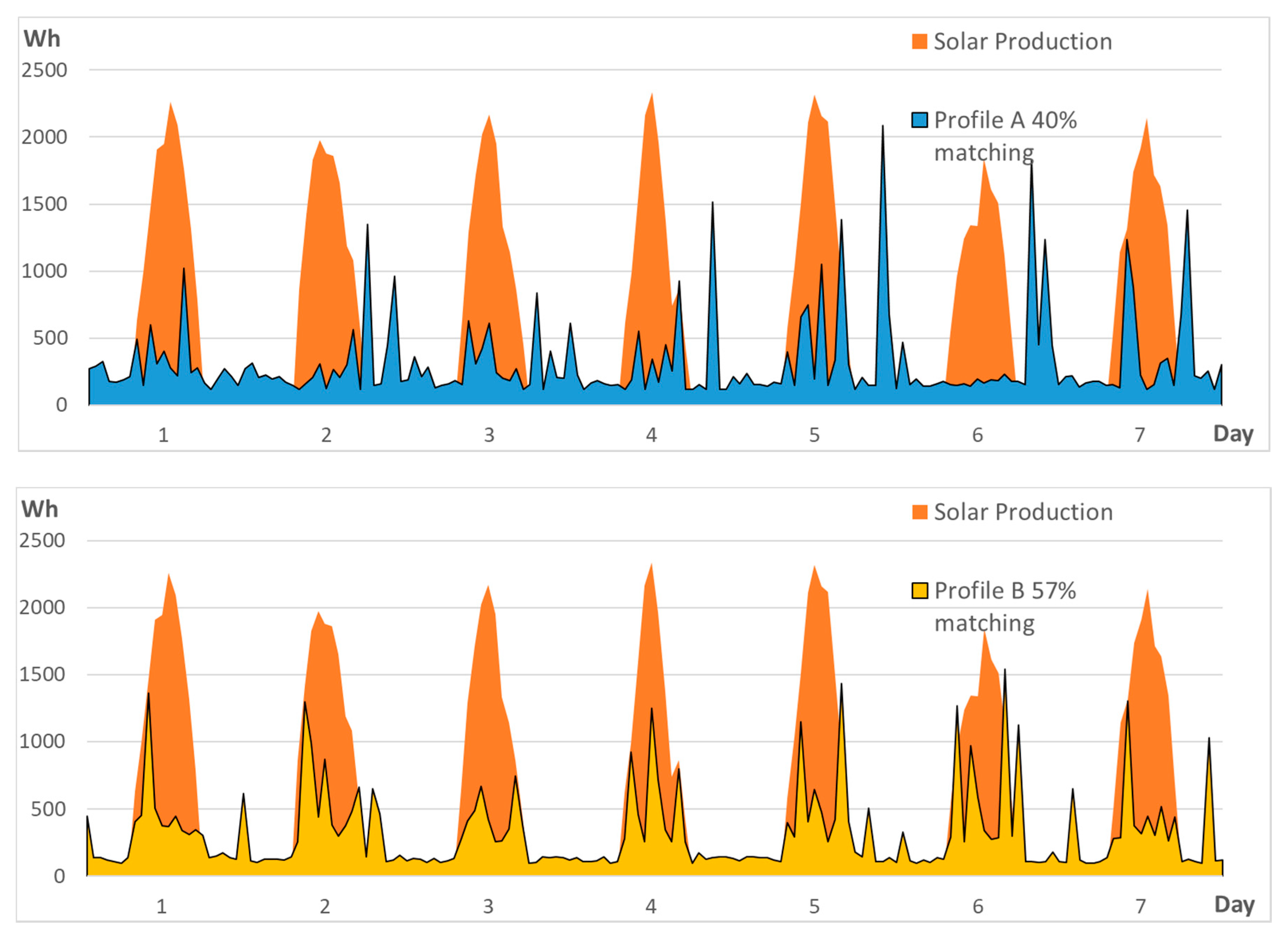This screenshot has height=935, width=1288.
Task: Click the 1500 y-axis label in bottom chart
Action: [x=42, y=674]
